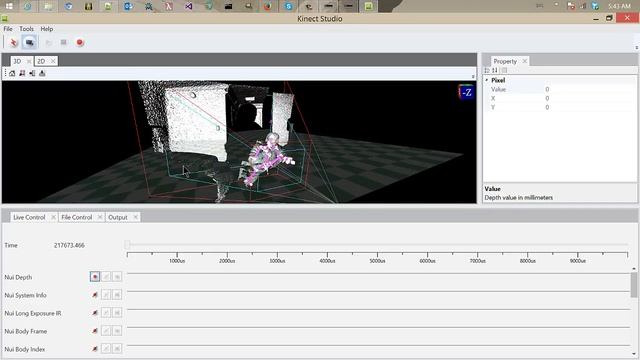Close the Output tab
The image size is (640, 360).
point(135,218)
